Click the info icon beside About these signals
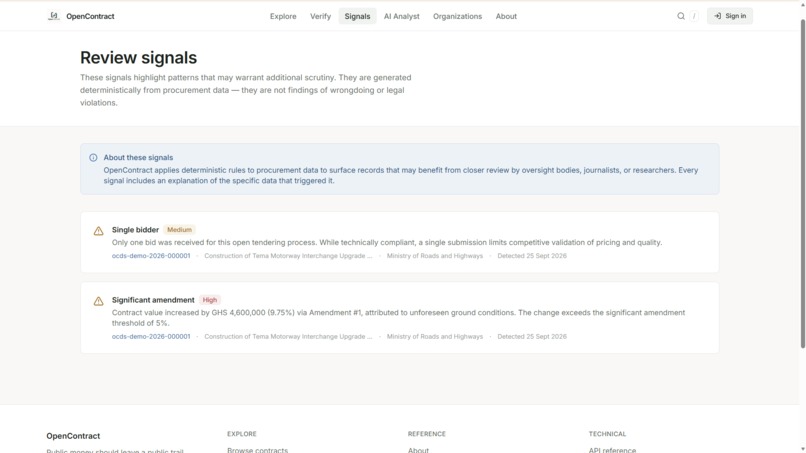The height and width of the screenshot is (453, 806). point(93,157)
